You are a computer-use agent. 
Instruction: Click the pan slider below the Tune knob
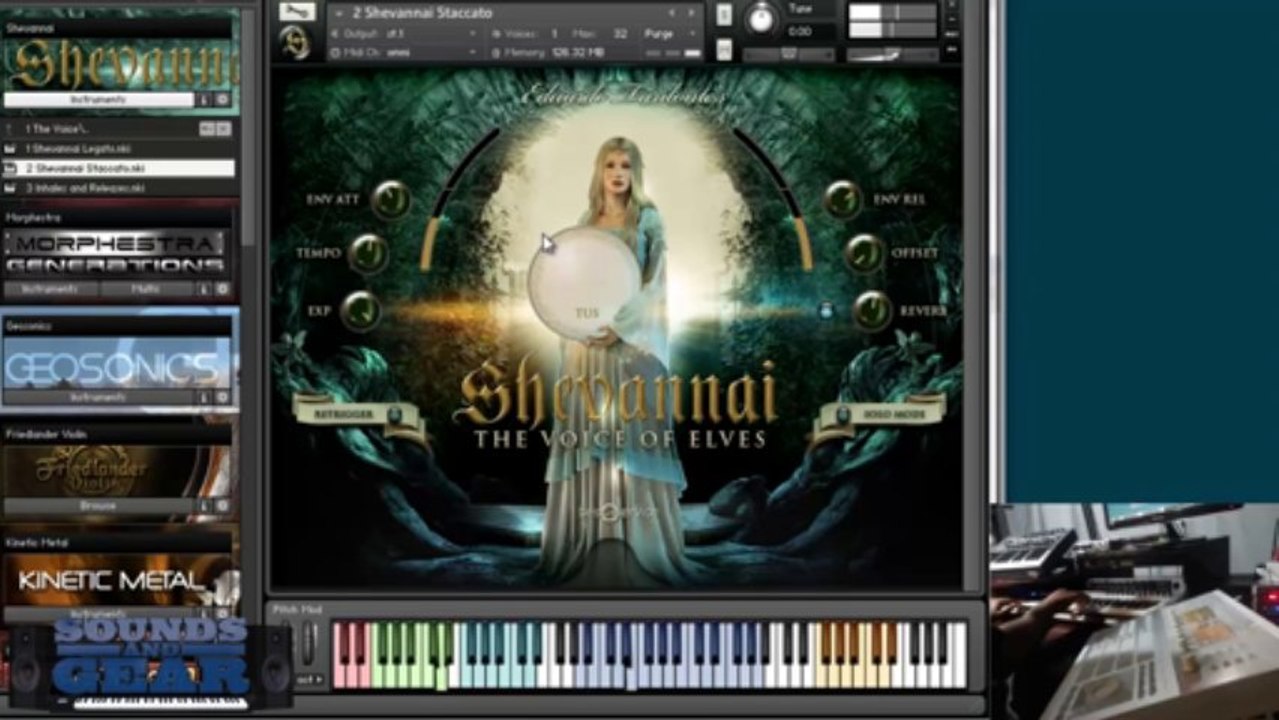(x=788, y=55)
